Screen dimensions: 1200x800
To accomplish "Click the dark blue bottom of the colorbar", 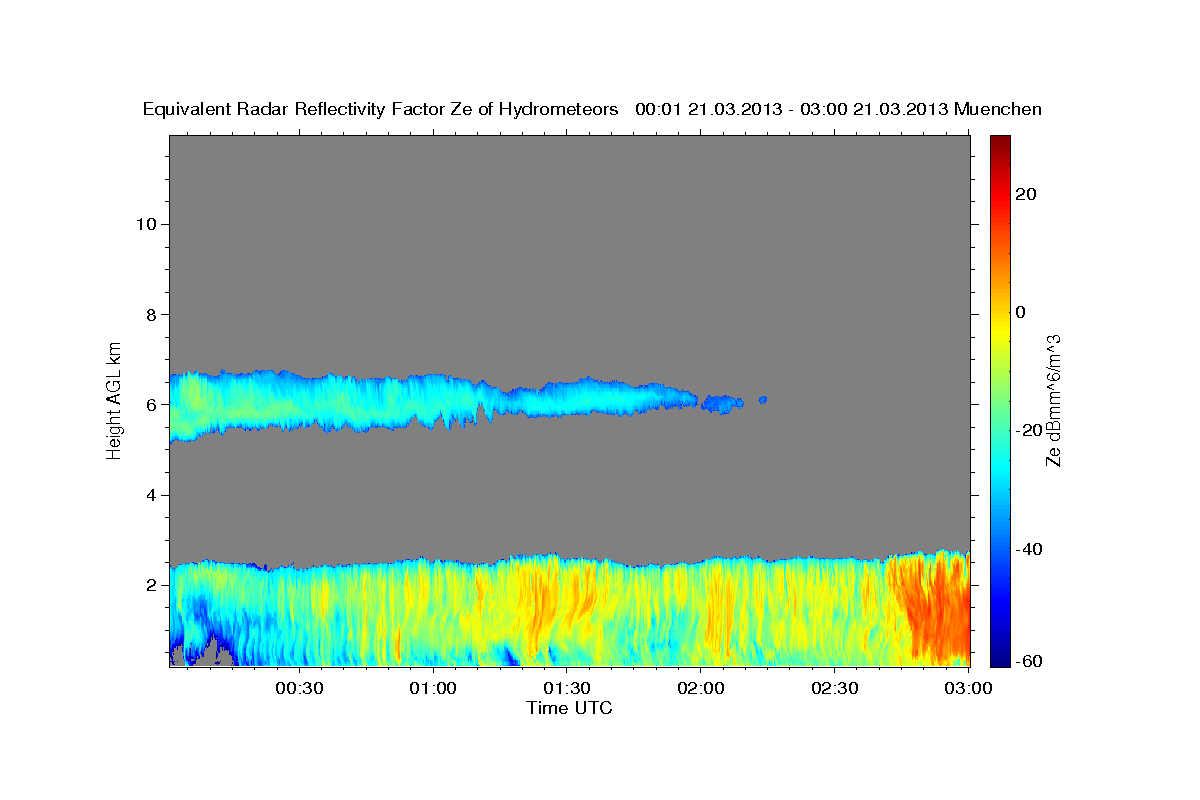I will 999,657.
